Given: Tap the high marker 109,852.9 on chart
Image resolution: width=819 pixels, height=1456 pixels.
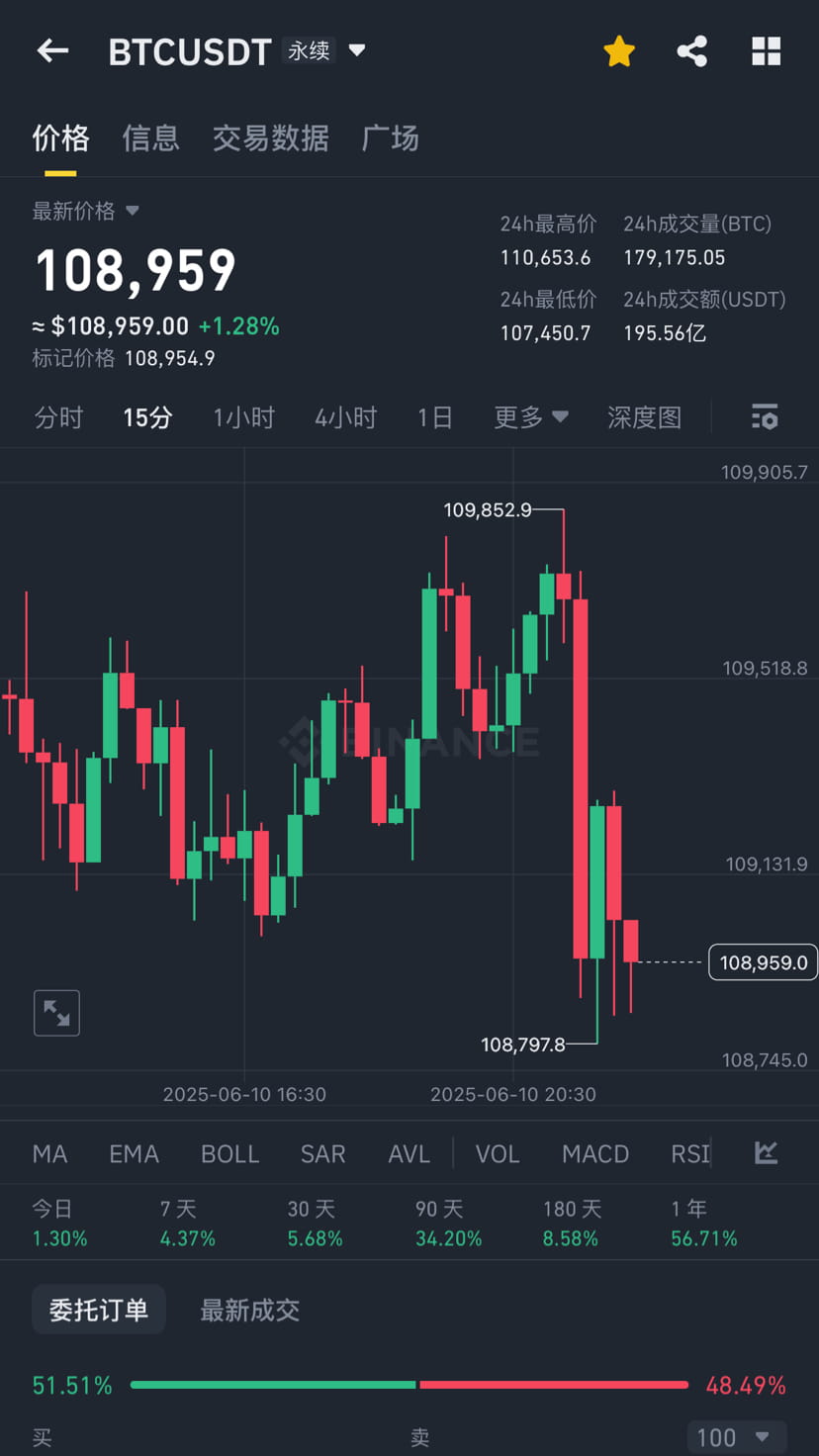Looking at the screenshot, I should coord(488,510).
